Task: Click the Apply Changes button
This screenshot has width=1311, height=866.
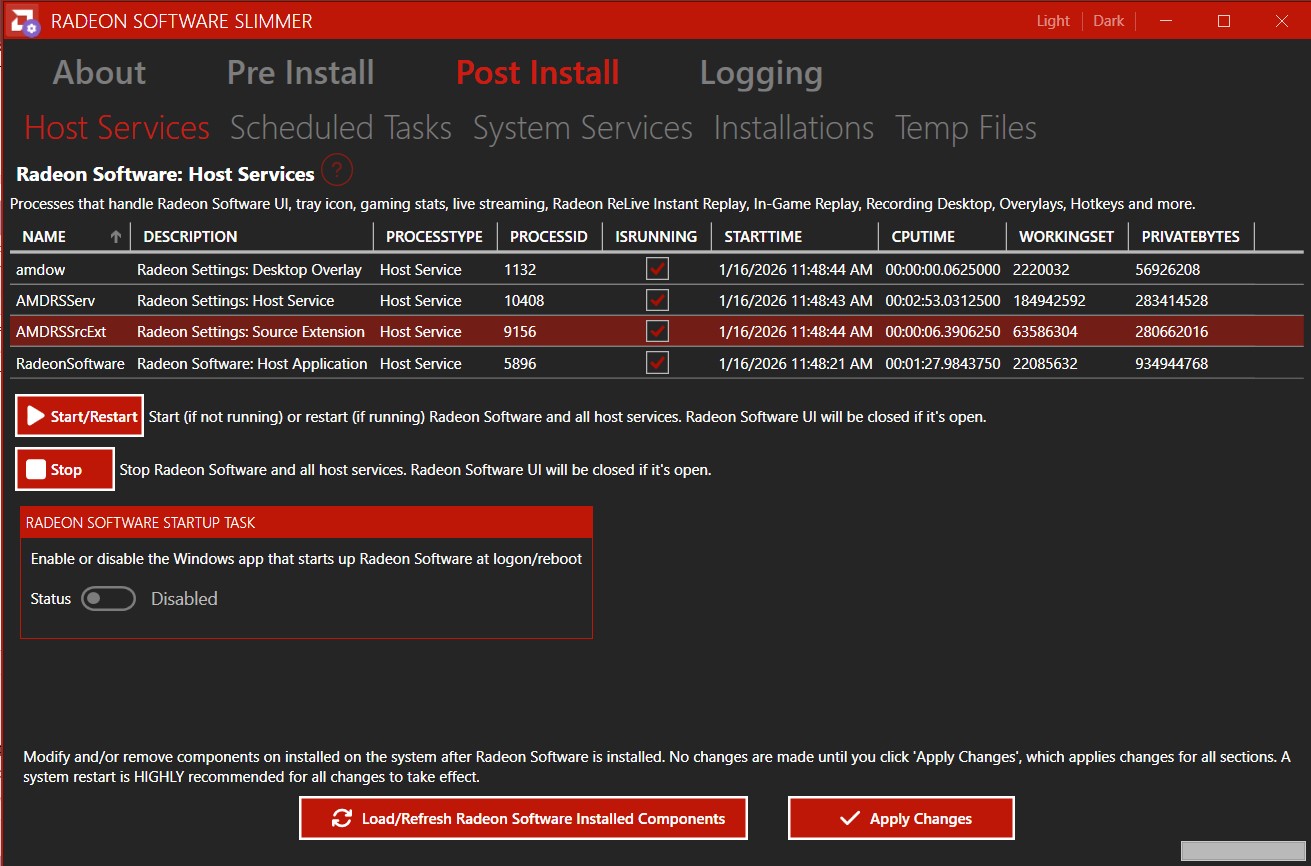Action: (901, 818)
